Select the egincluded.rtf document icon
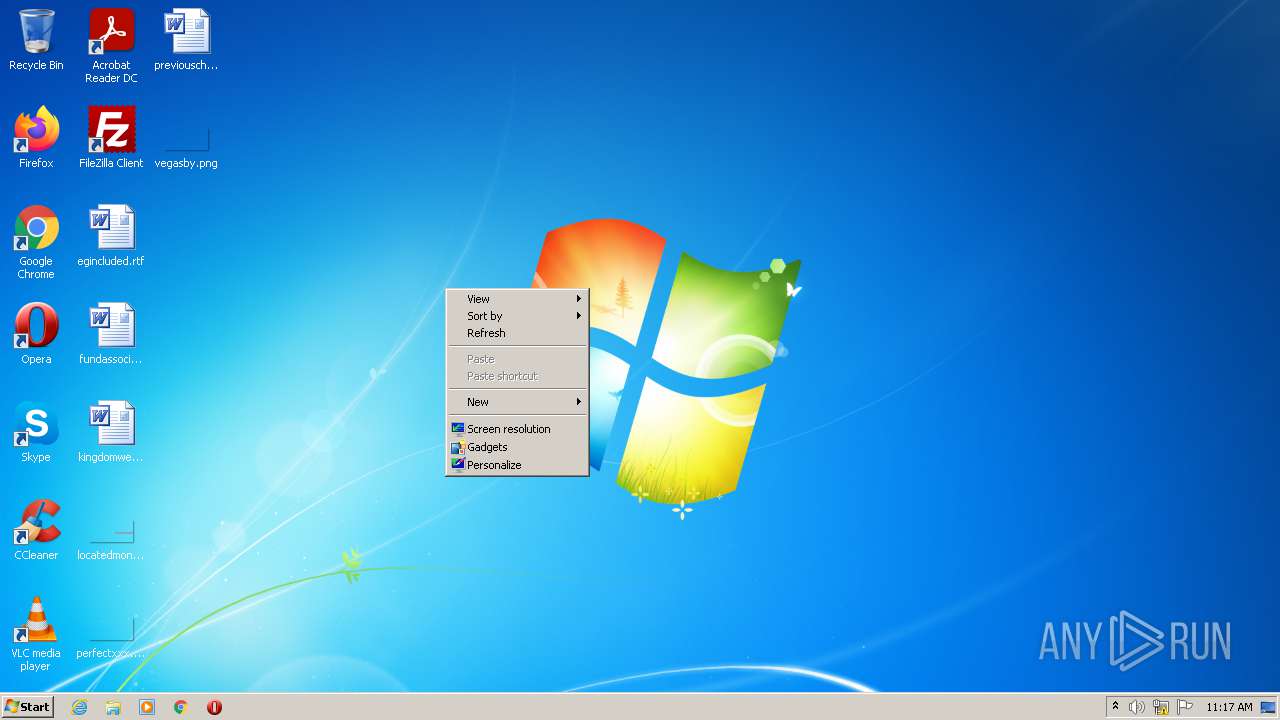 coord(111,236)
